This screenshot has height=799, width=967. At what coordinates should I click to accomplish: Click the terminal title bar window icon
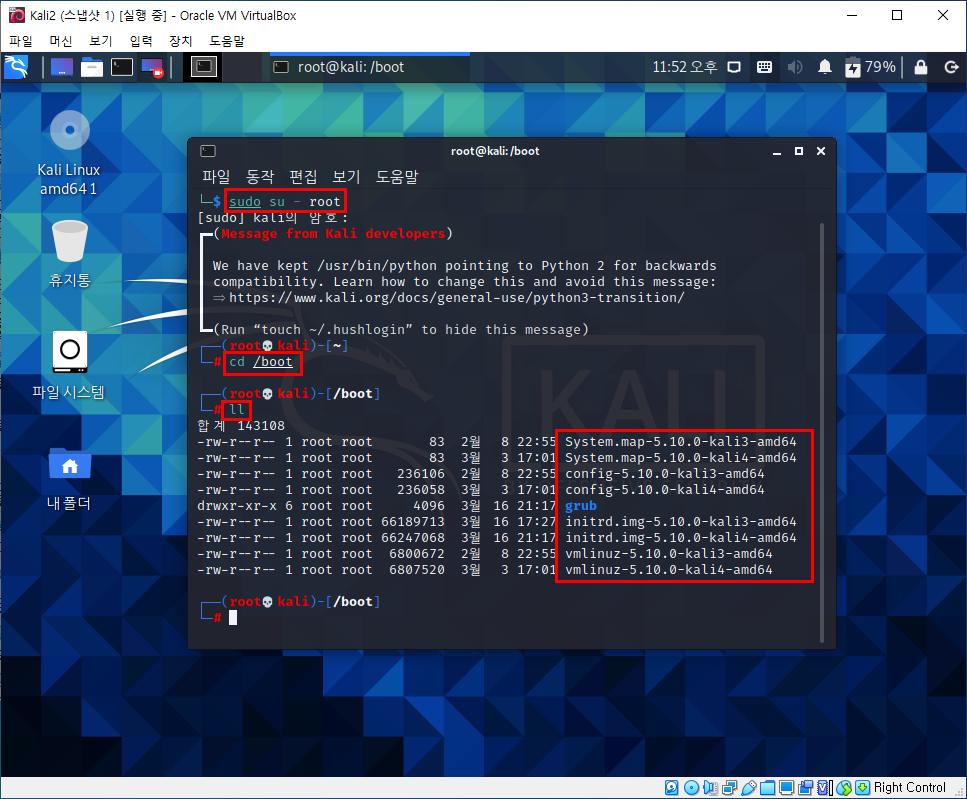point(208,151)
